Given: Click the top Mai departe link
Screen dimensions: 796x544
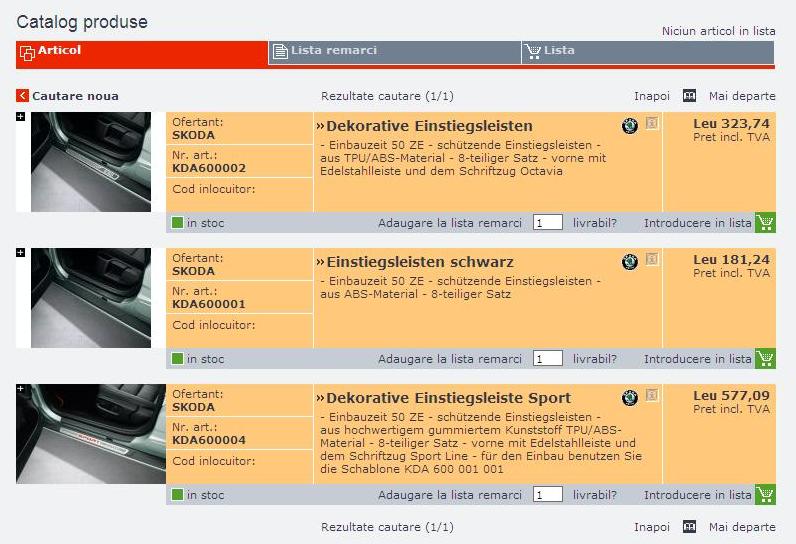Looking at the screenshot, I should tap(741, 96).
